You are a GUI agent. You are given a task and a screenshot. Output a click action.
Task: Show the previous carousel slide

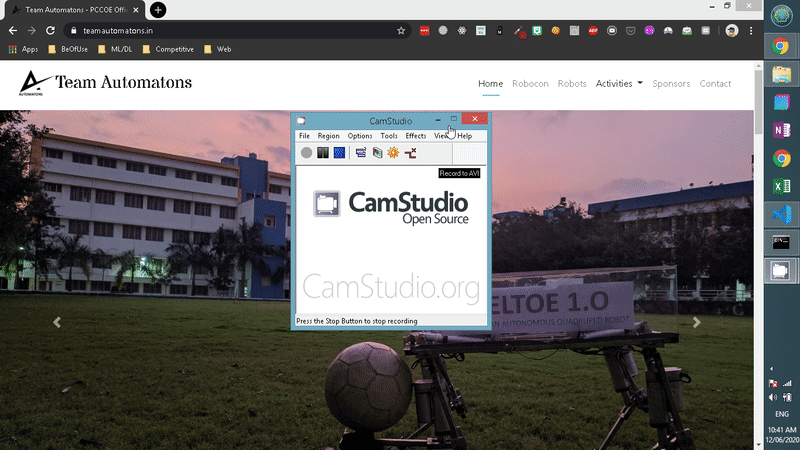point(57,322)
